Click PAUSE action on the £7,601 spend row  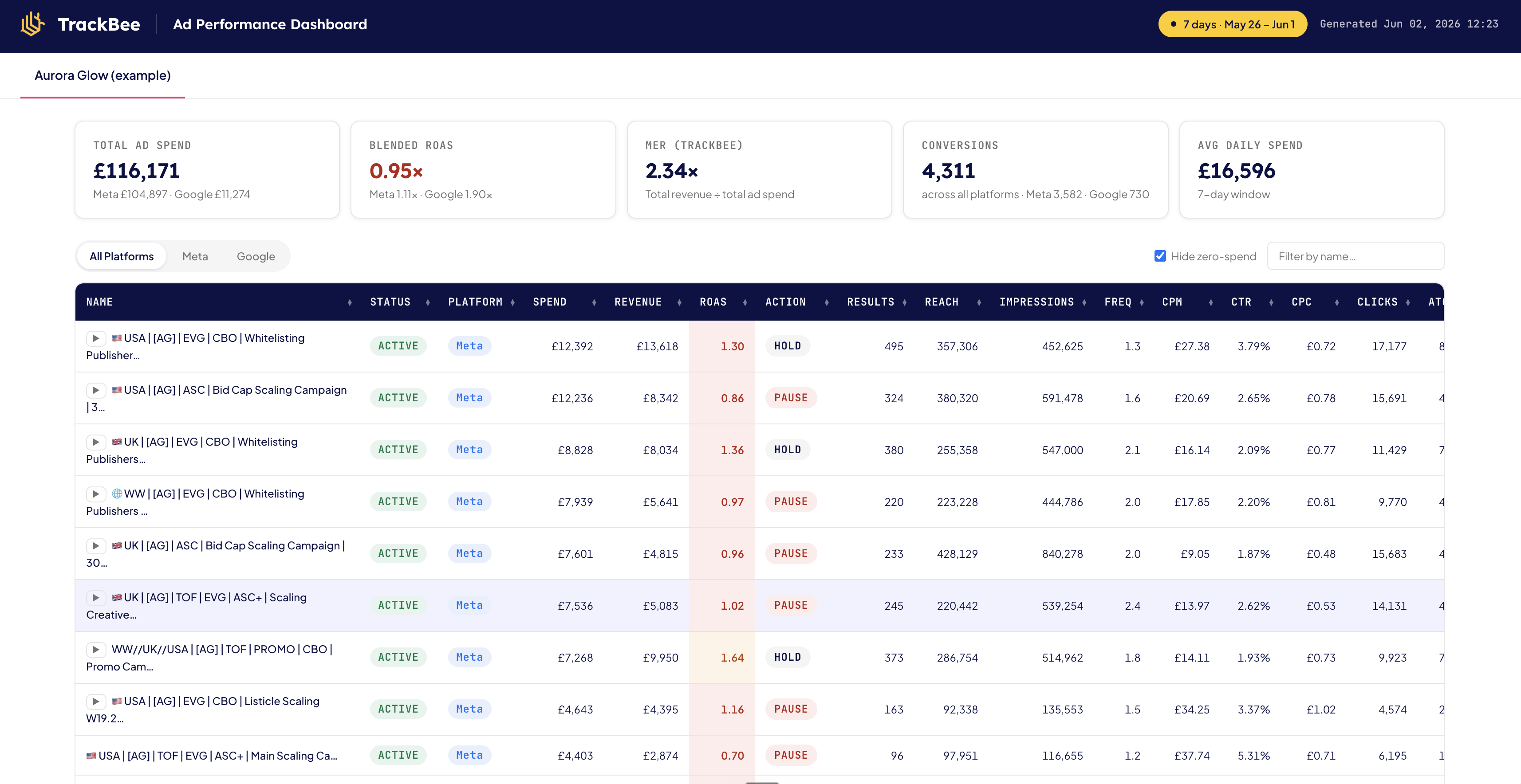(x=791, y=554)
